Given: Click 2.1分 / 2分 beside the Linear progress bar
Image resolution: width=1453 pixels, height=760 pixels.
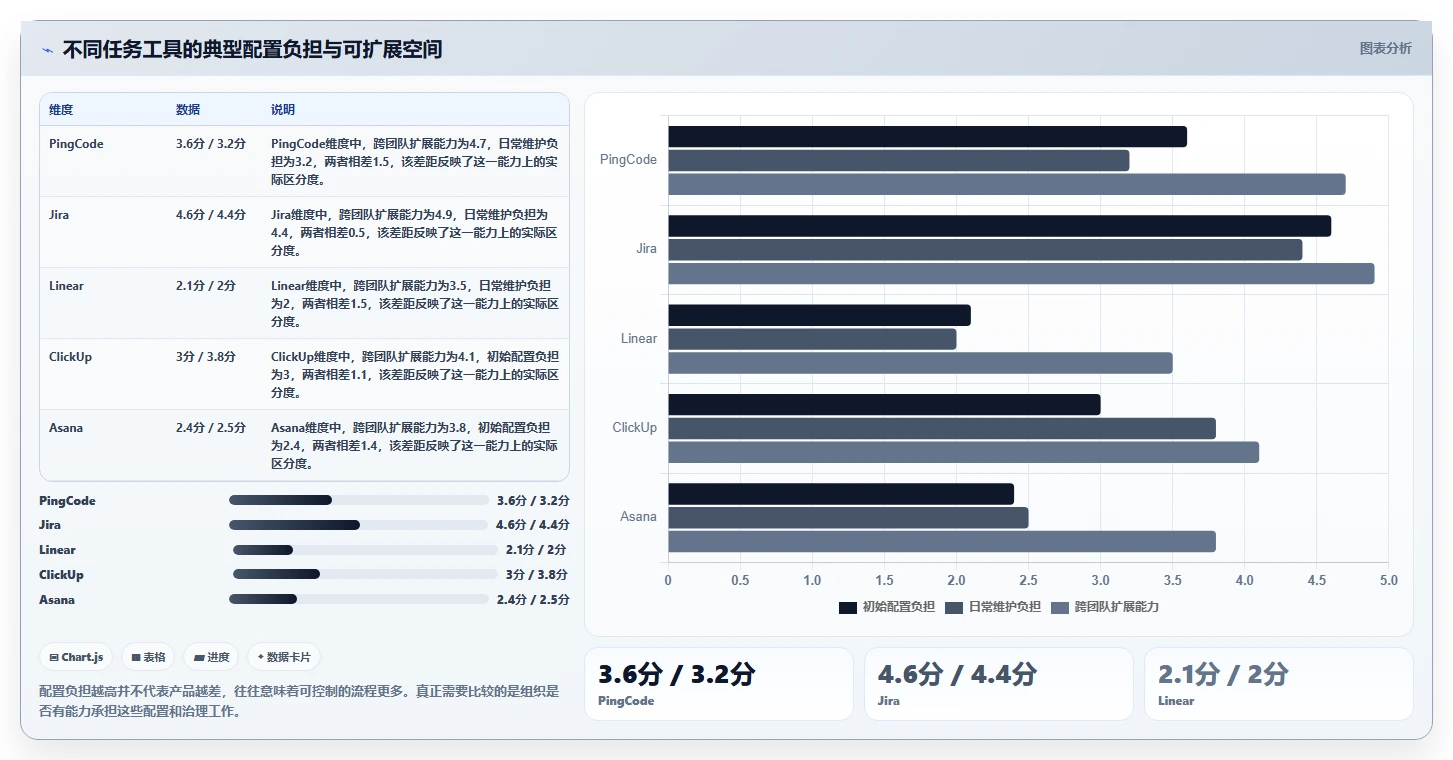Looking at the screenshot, I should pyautogui.click(x=536, y=550).
